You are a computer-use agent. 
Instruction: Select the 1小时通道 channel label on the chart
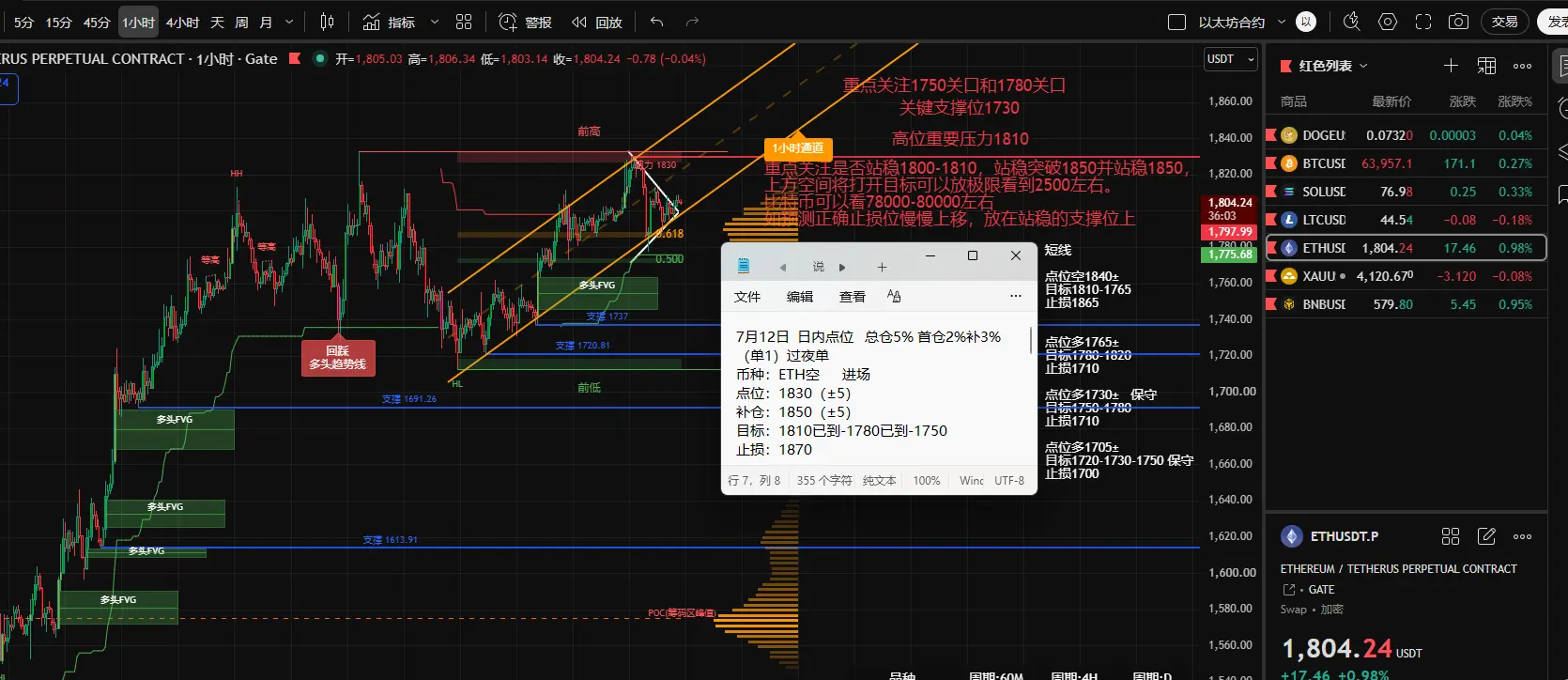tap(798, 147)
